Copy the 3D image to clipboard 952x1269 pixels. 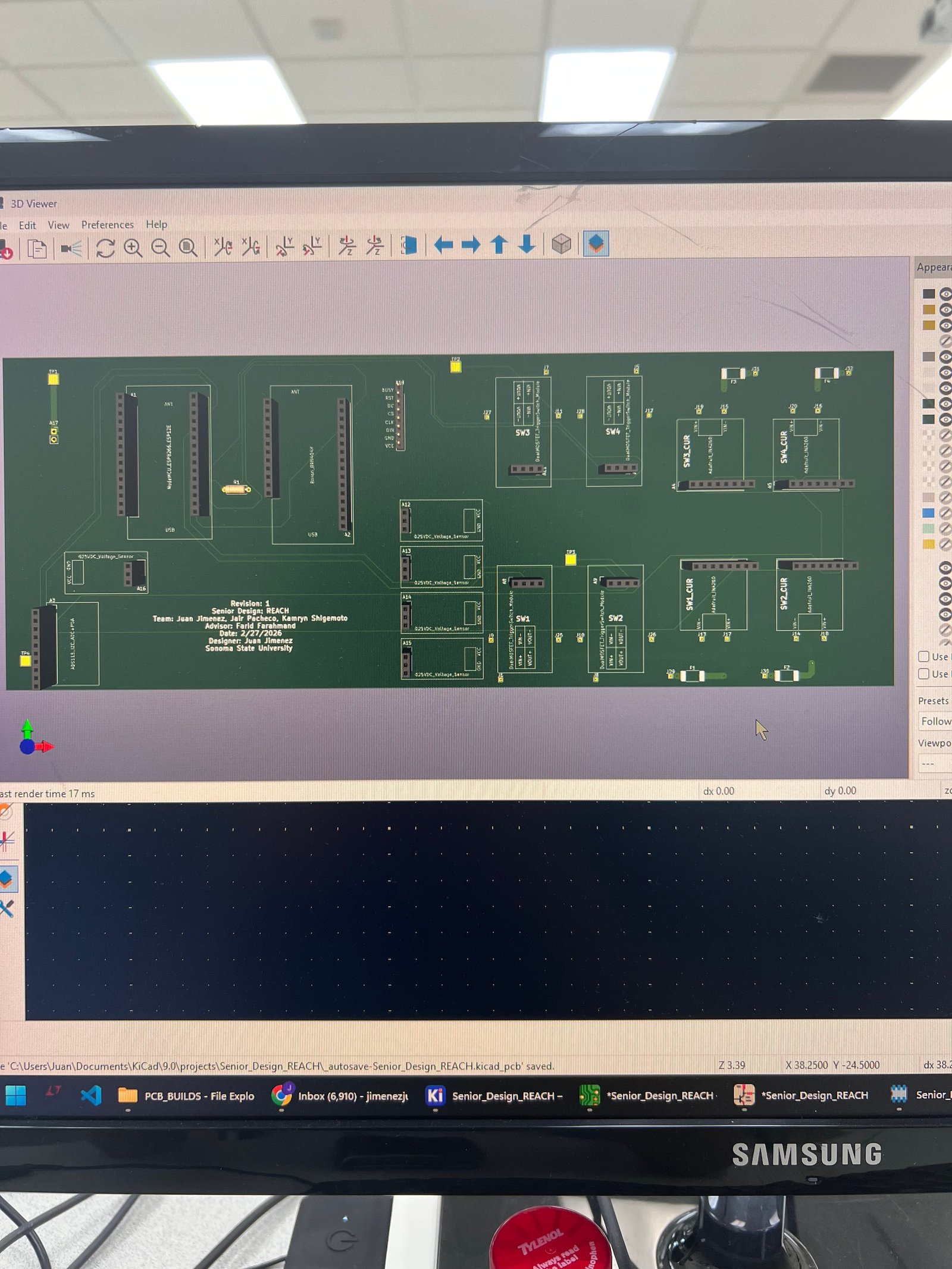(x=37, y=248)
